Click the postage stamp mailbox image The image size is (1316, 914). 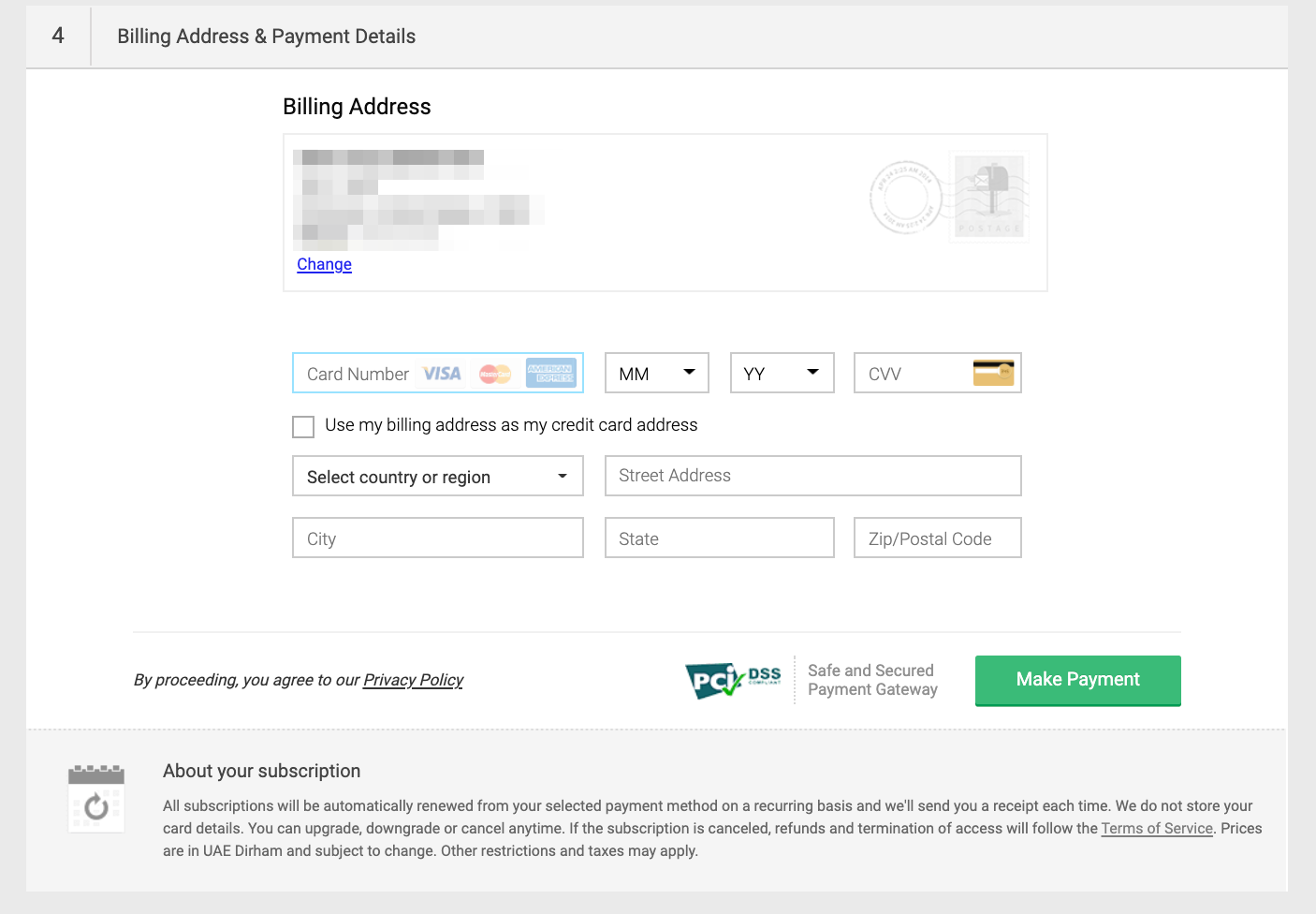[989, 198]
